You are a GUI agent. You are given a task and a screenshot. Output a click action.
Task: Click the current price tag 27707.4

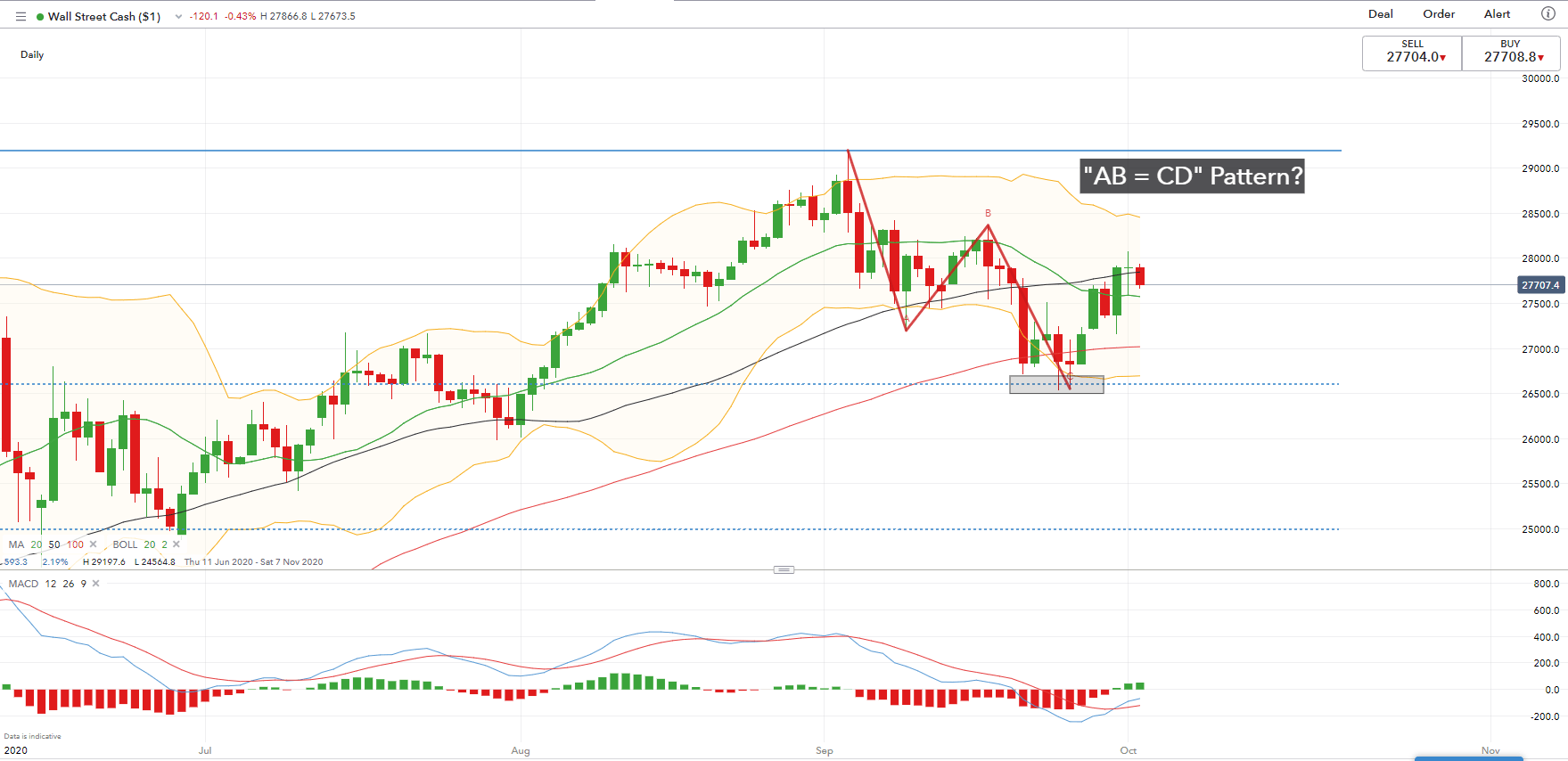1540,285
